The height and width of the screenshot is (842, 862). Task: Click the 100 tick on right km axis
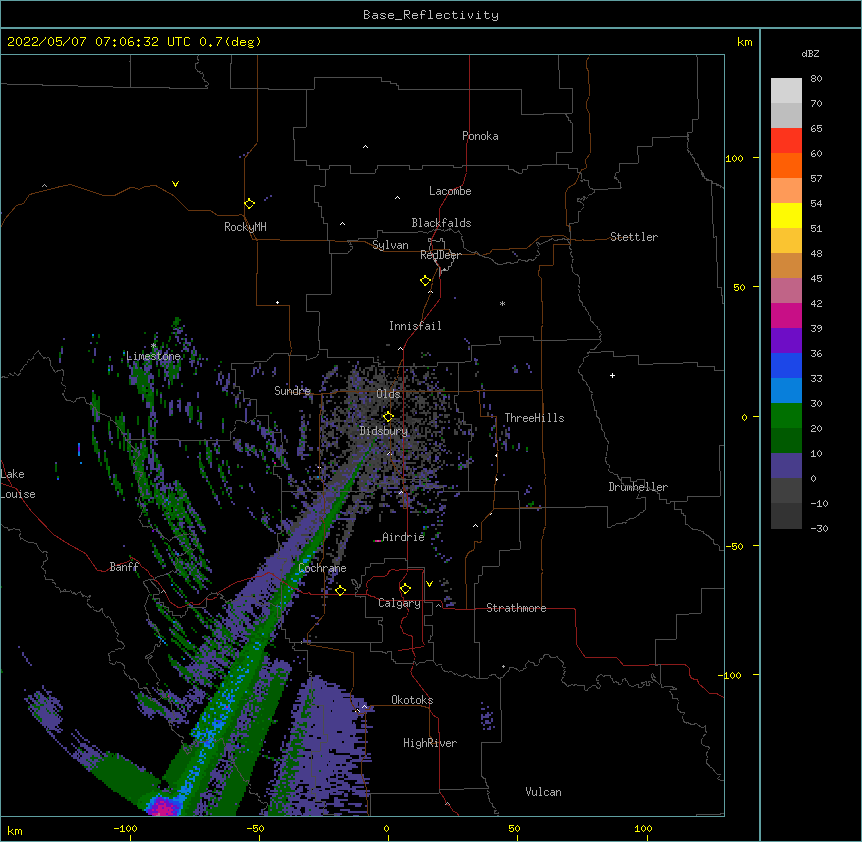[734, 159]
